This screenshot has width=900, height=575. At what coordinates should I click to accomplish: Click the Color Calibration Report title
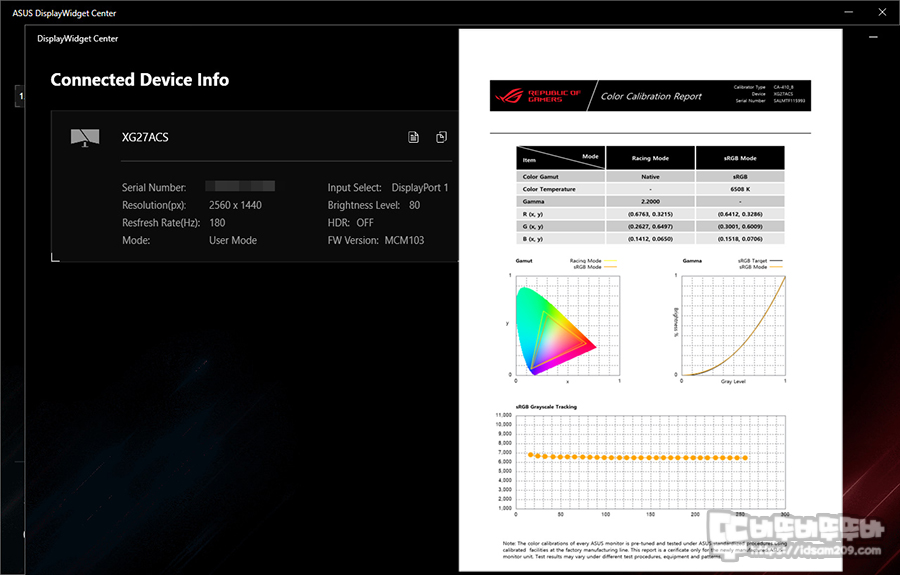651,96
